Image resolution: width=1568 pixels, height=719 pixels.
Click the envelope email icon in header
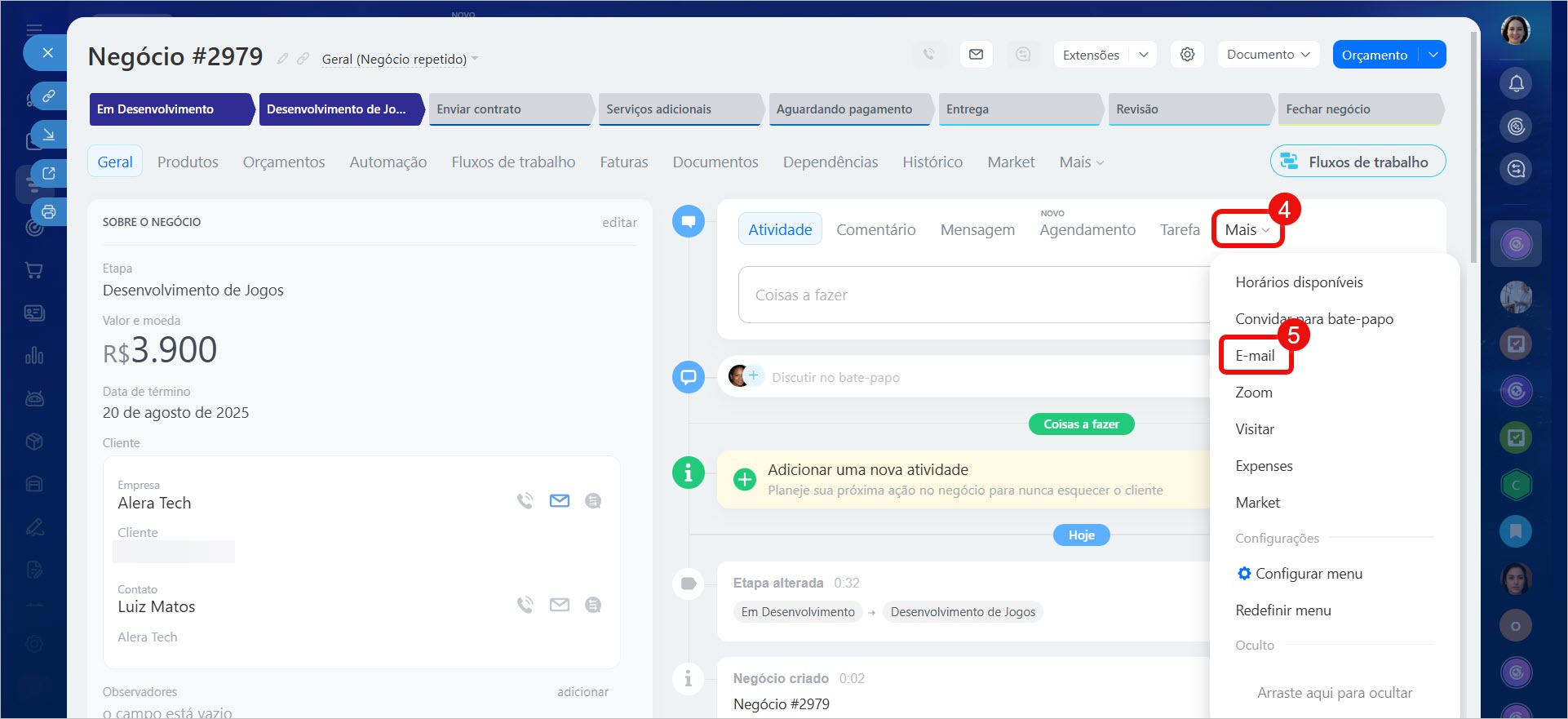coord(976,55)
